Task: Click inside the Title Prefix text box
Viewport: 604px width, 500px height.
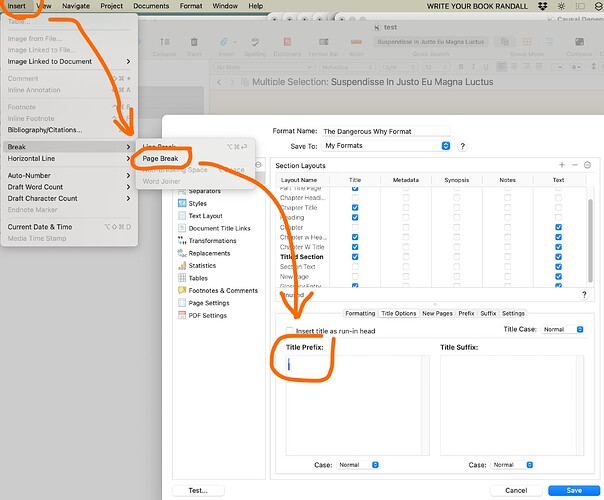Action: click(x=357, y=405)
